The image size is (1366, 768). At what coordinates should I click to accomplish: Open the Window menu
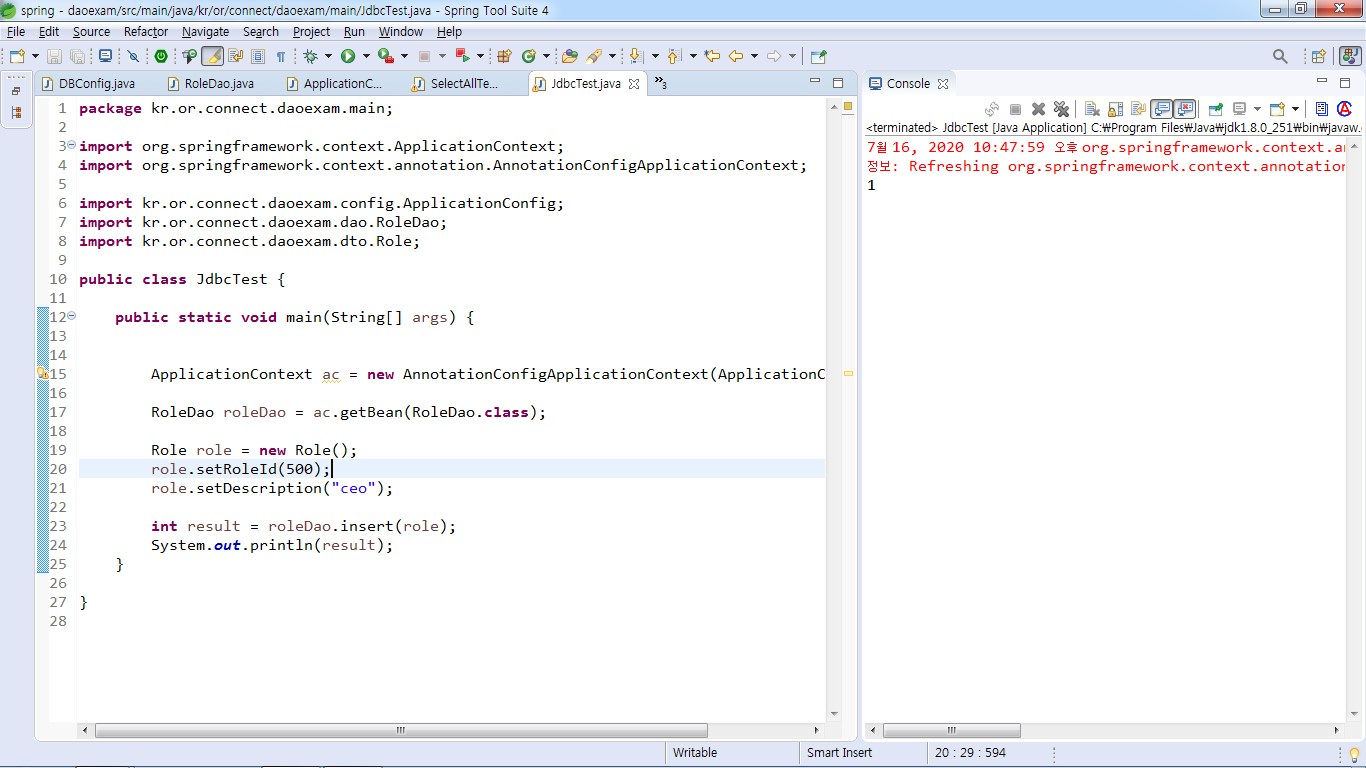pyautogui.click(x=400, y=32)
